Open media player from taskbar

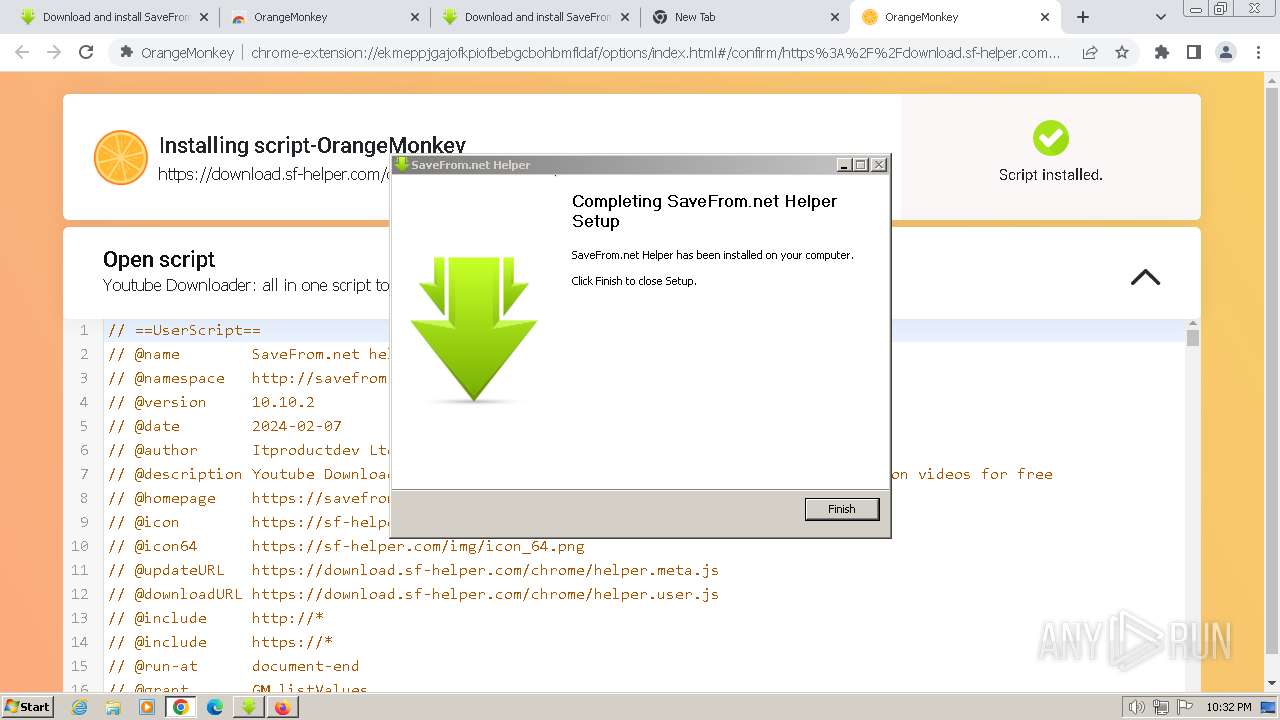point(147,707)
